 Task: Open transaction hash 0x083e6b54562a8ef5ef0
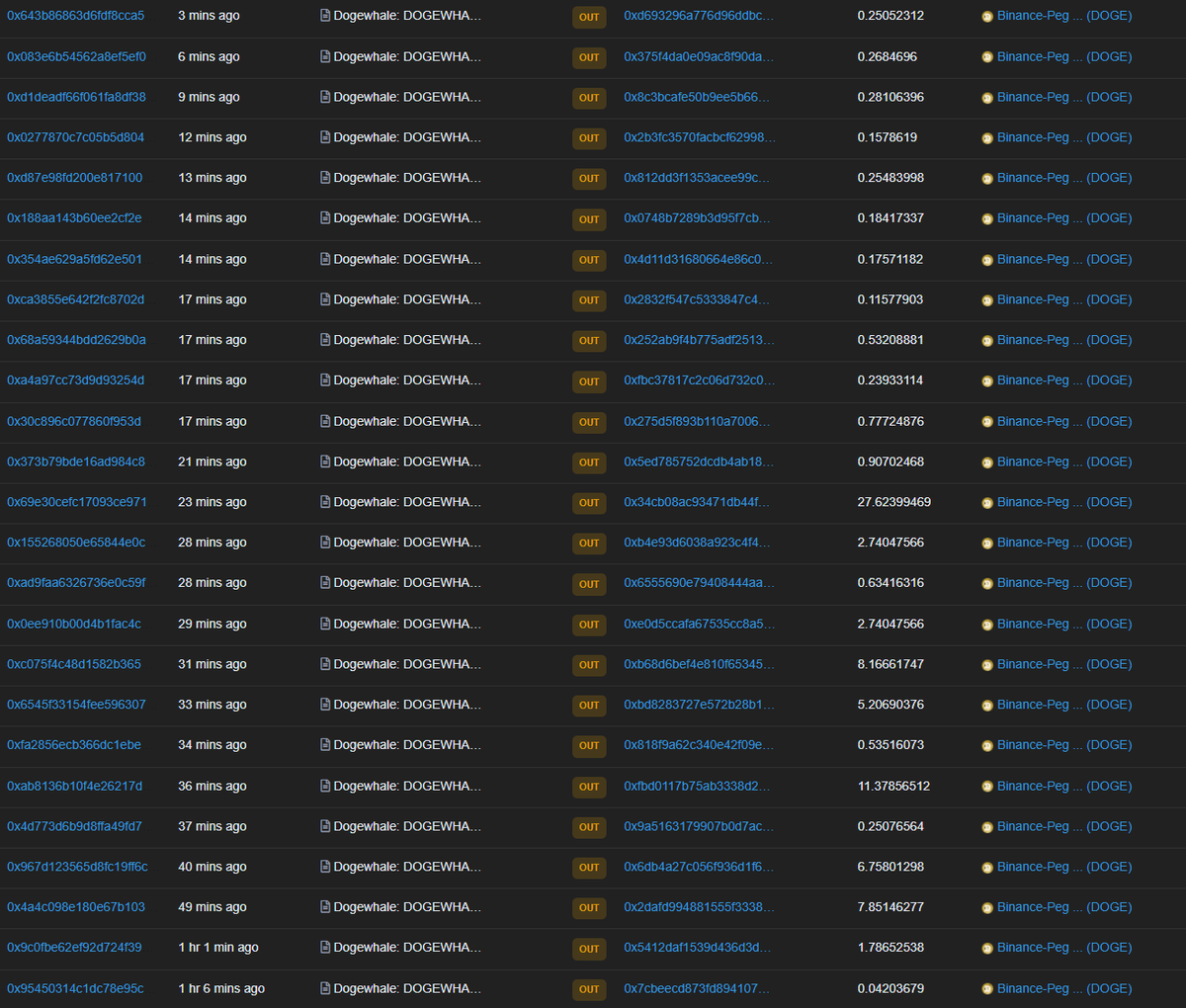(76, 56)
